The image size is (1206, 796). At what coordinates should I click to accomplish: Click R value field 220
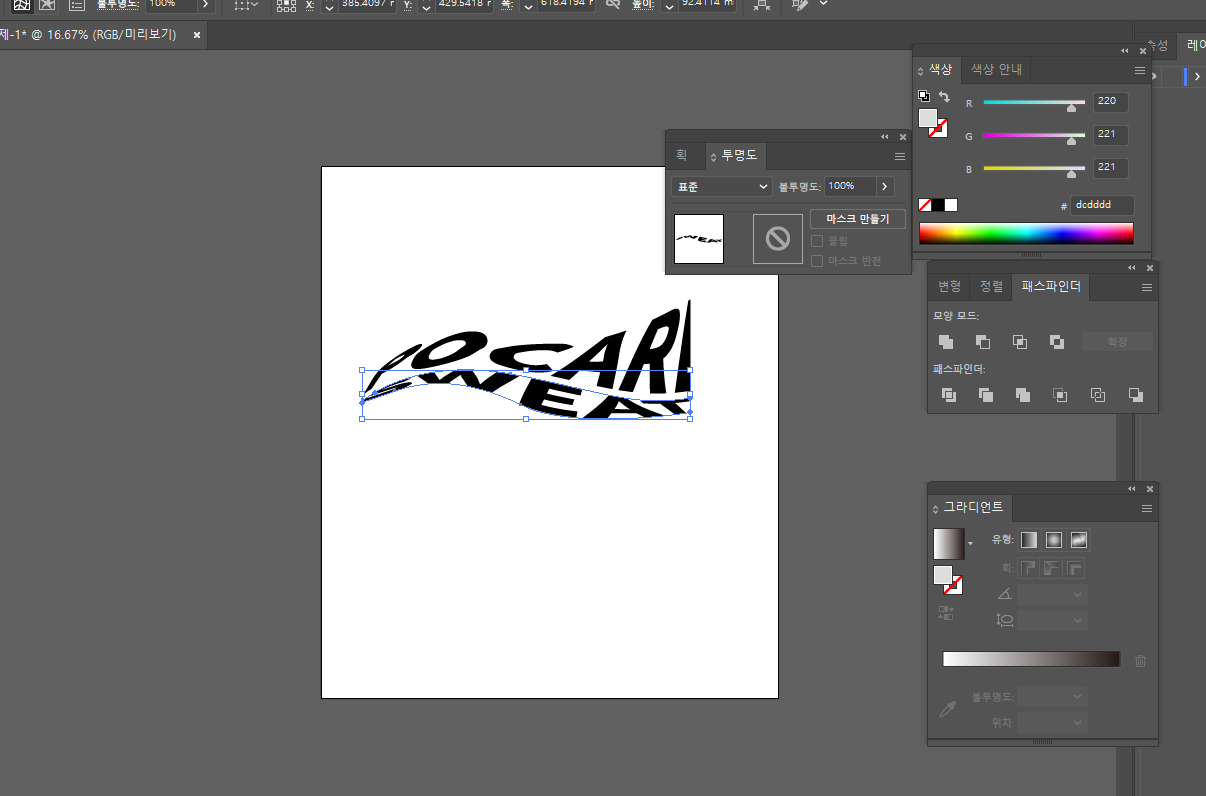click(x=1111, y=102)
